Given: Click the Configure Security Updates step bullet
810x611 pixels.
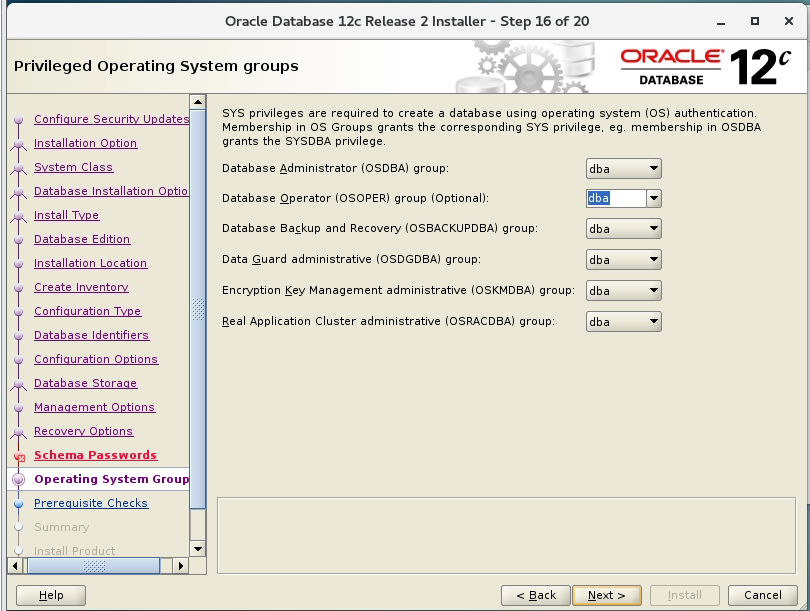Looking at the screenshot, I should pyautogui.click(x=19, y=119).
